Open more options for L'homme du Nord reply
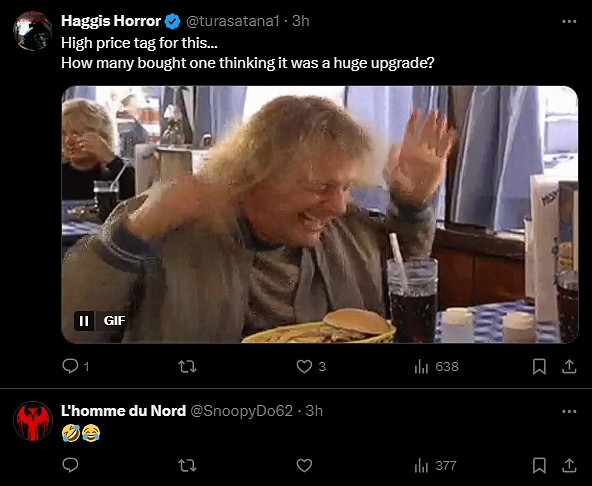Image resolution: width=592 pixels, height=486 pixels. point(569,411)
